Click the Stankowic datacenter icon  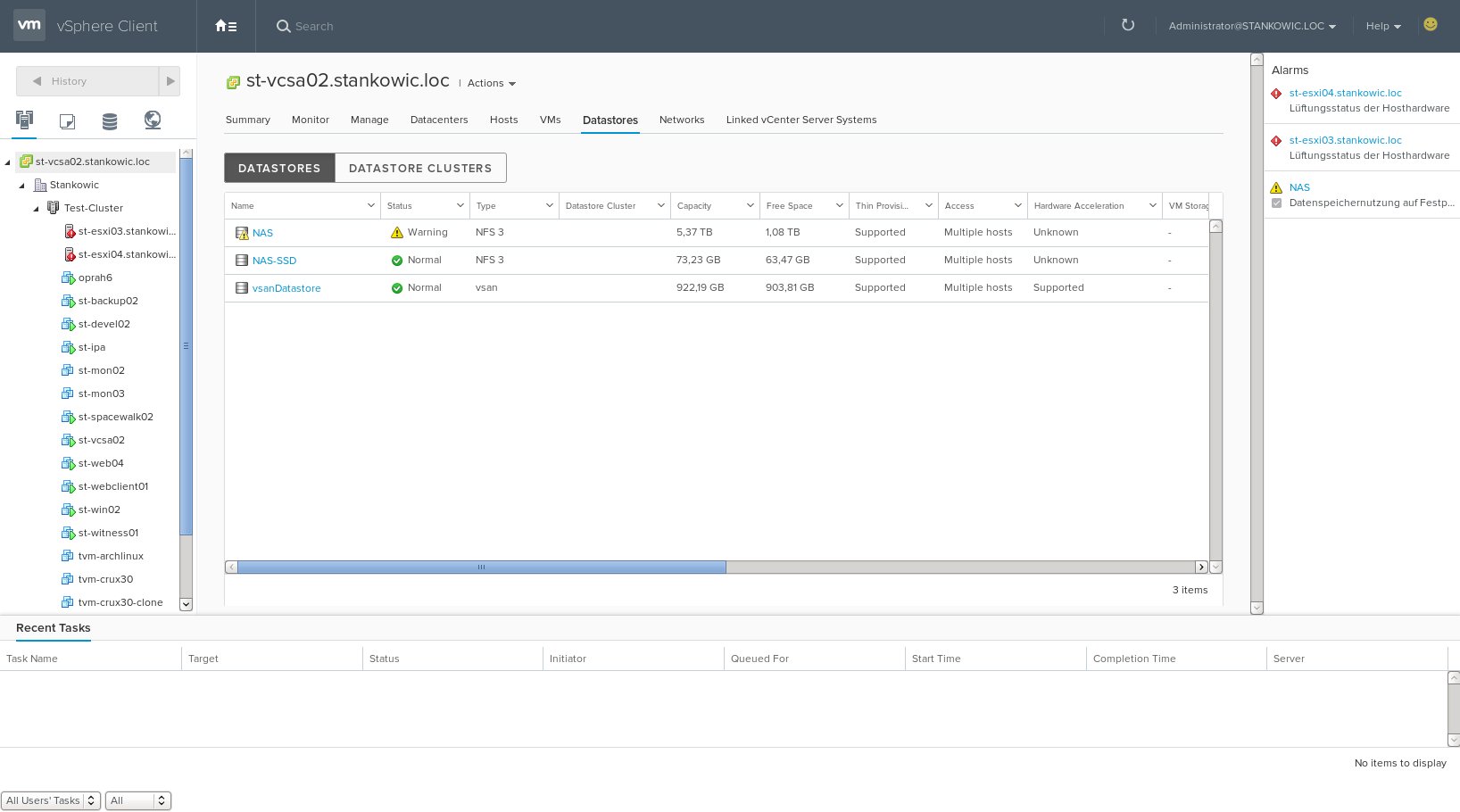[x=39, y=185]
